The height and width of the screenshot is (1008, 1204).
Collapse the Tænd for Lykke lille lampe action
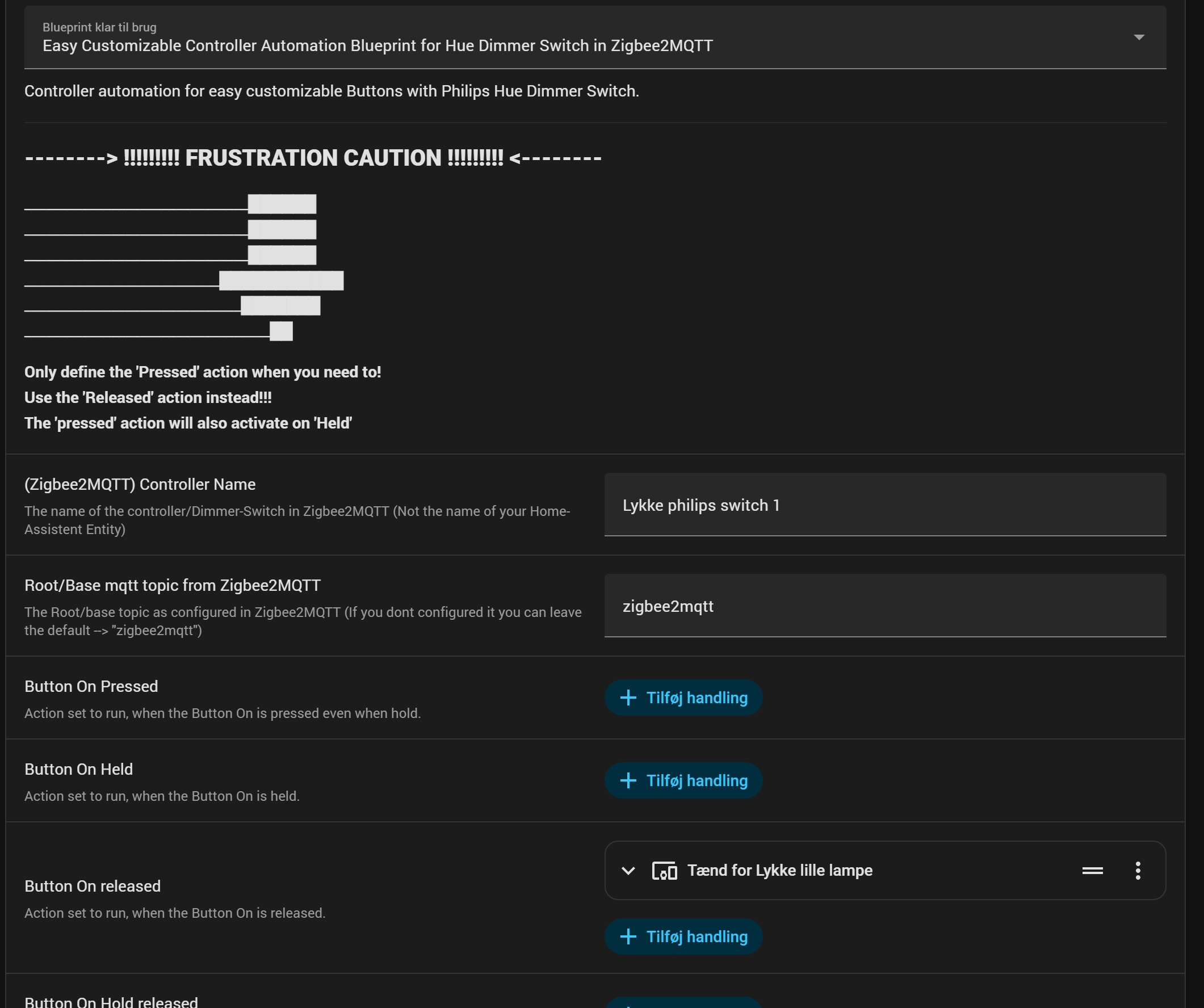click(x=628, y=871)
